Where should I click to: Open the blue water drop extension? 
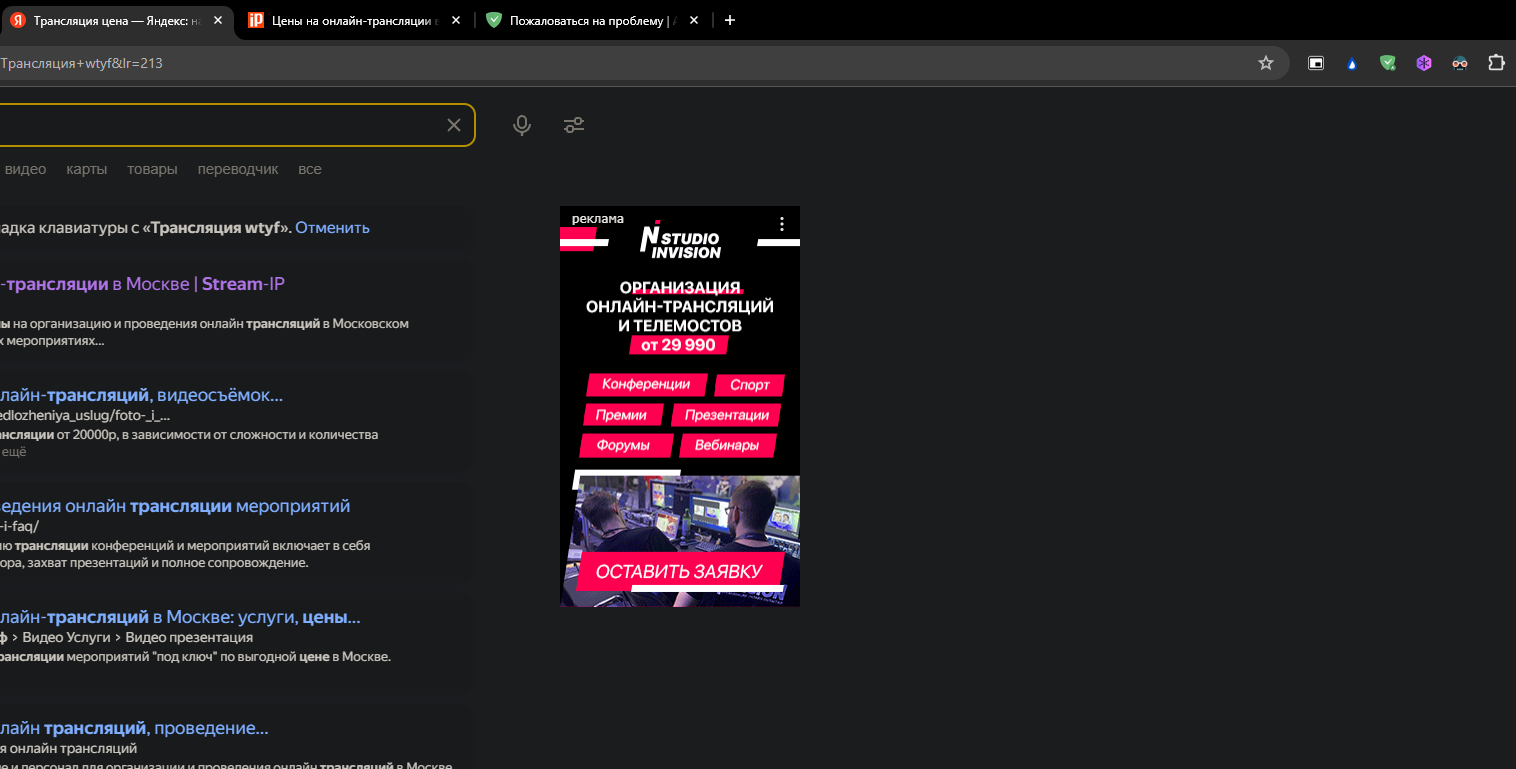(x=1351, y=62)
